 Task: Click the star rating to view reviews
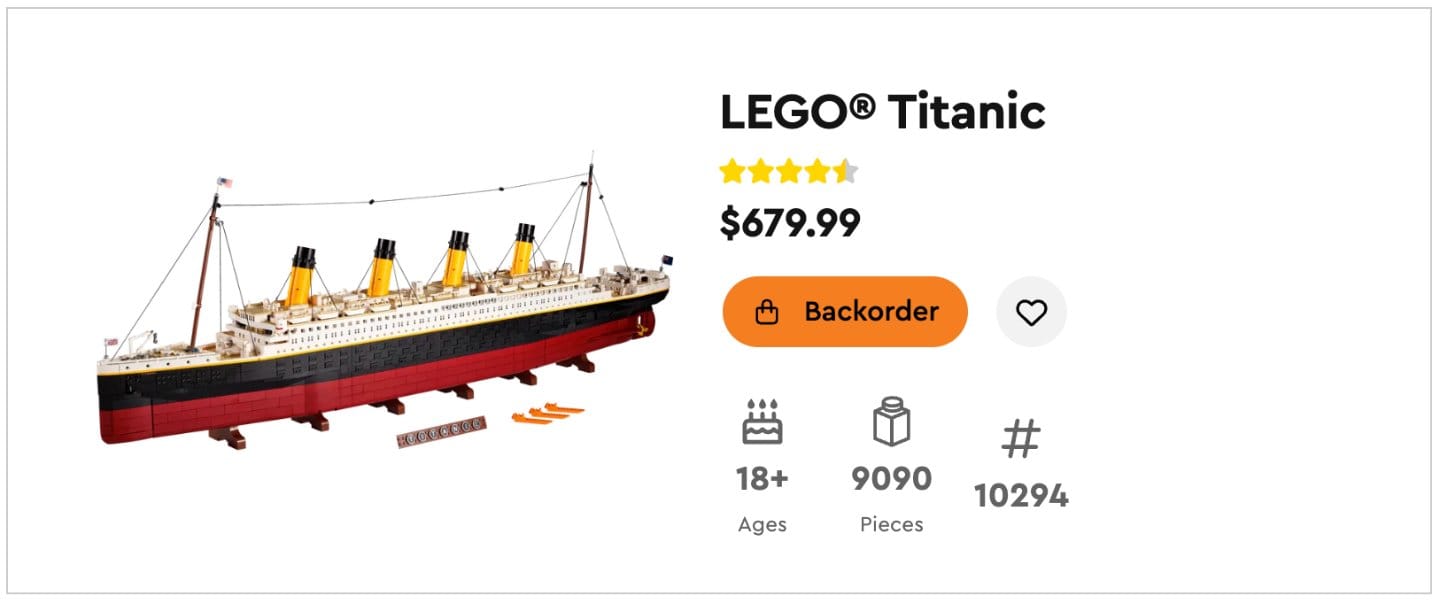tap(789, 172)
